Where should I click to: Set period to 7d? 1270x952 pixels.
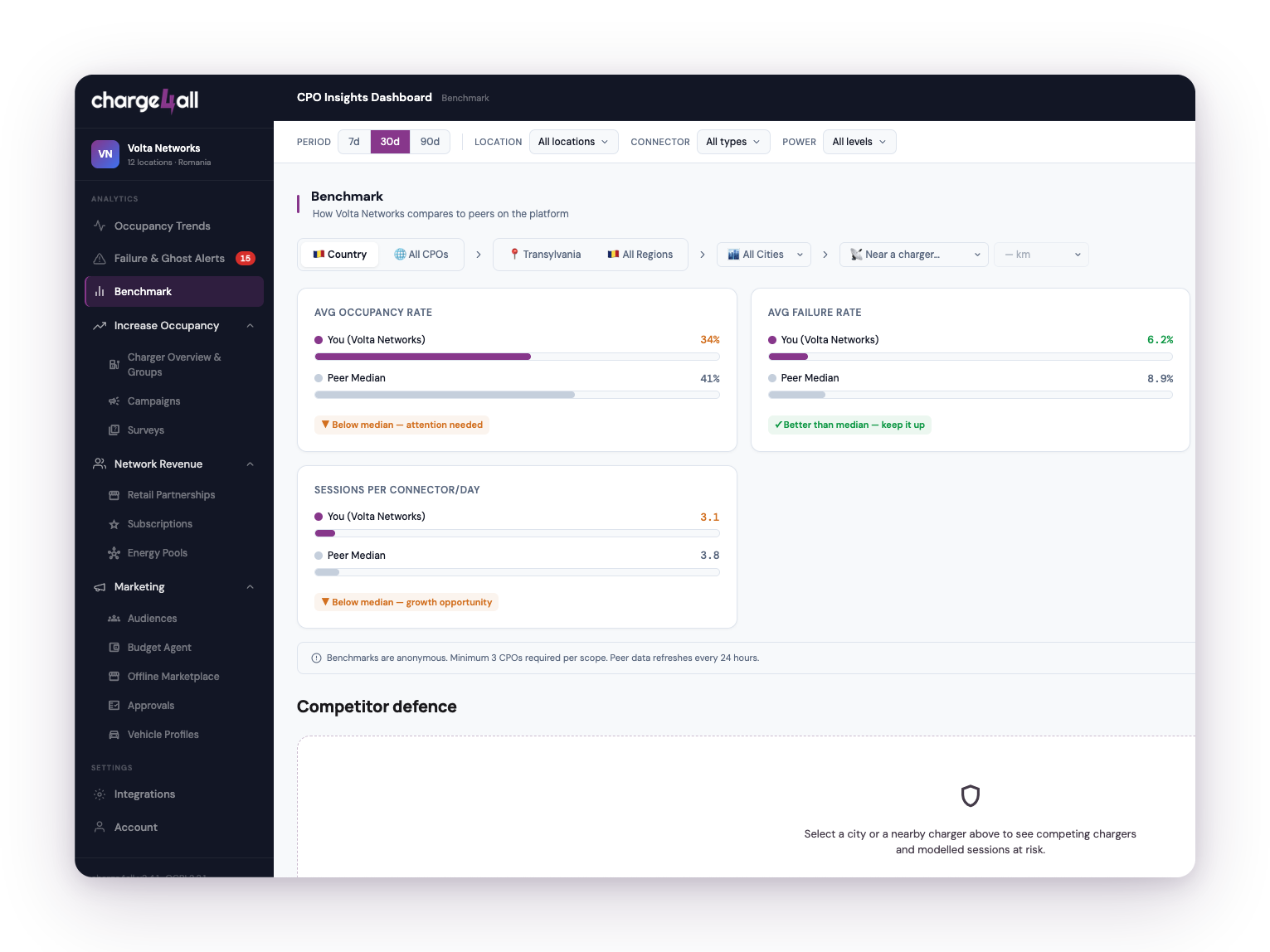tap(354, 142)
